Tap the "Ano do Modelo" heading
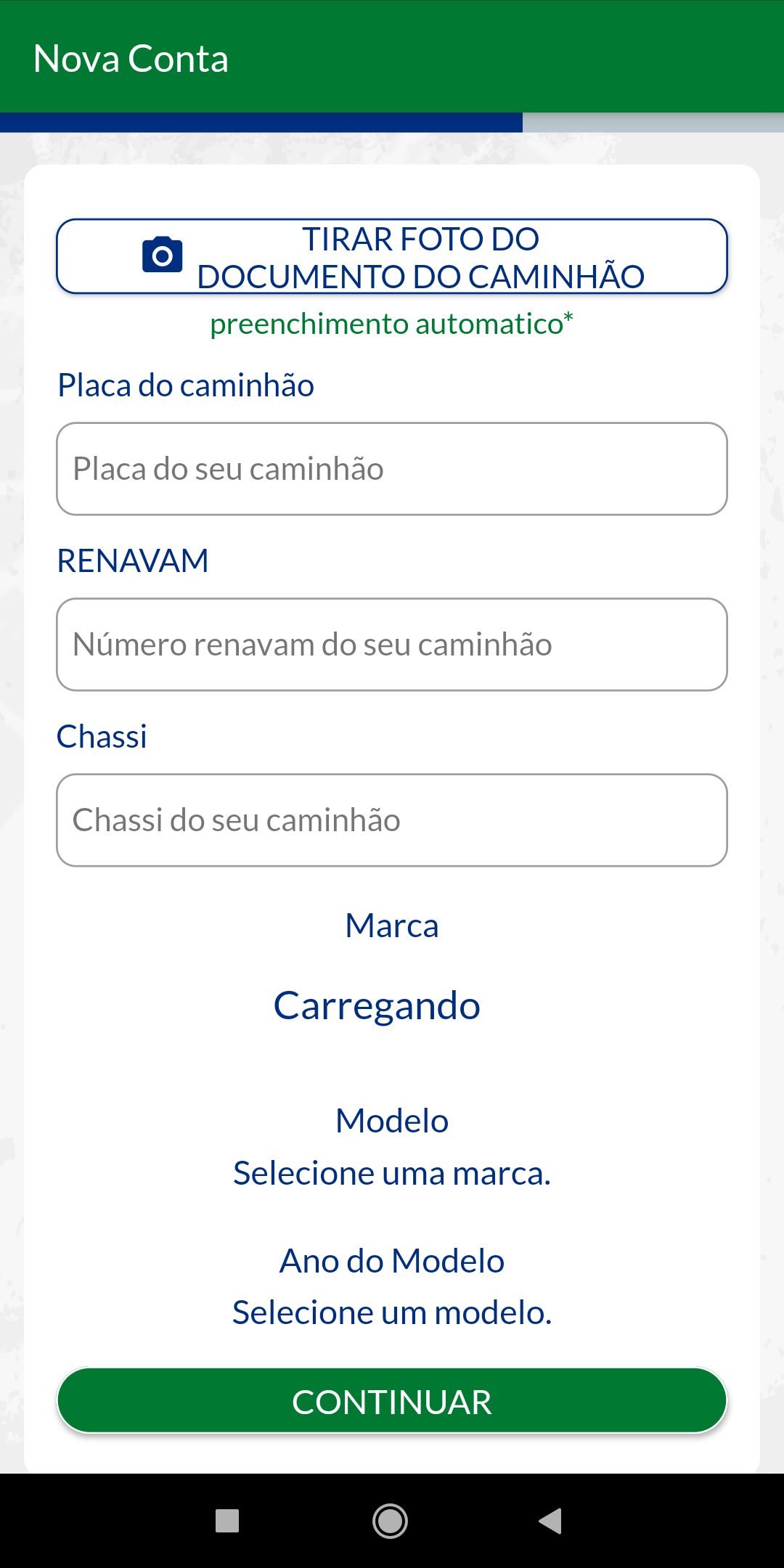Image resolution: width=784 pixels, height=1568 pixels. [392, 1261]
